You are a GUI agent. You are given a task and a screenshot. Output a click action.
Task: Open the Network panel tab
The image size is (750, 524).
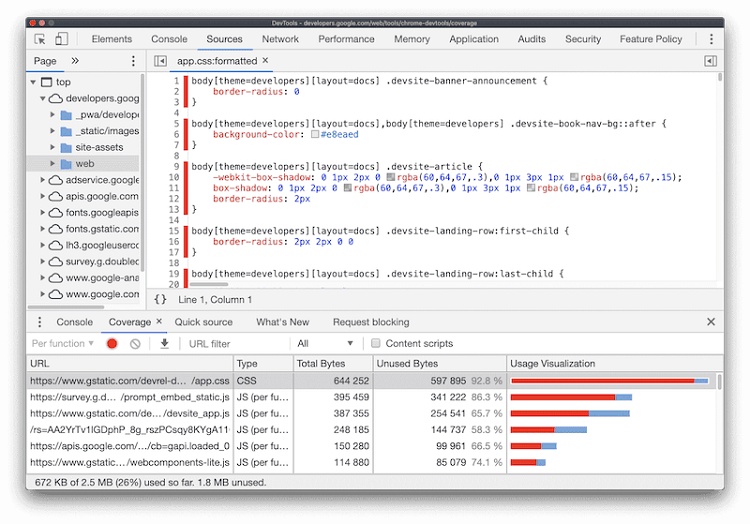(280, 39)
